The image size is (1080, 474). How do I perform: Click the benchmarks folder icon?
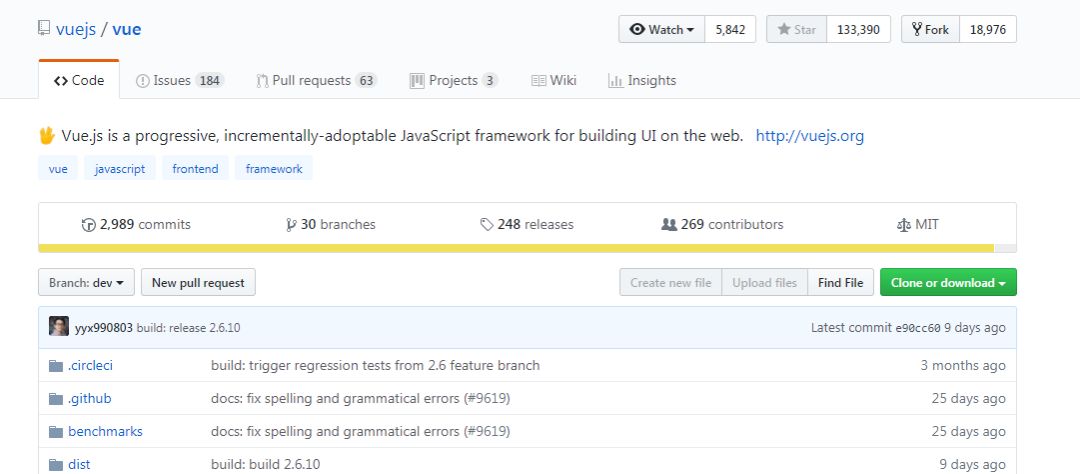click(56, 432)
